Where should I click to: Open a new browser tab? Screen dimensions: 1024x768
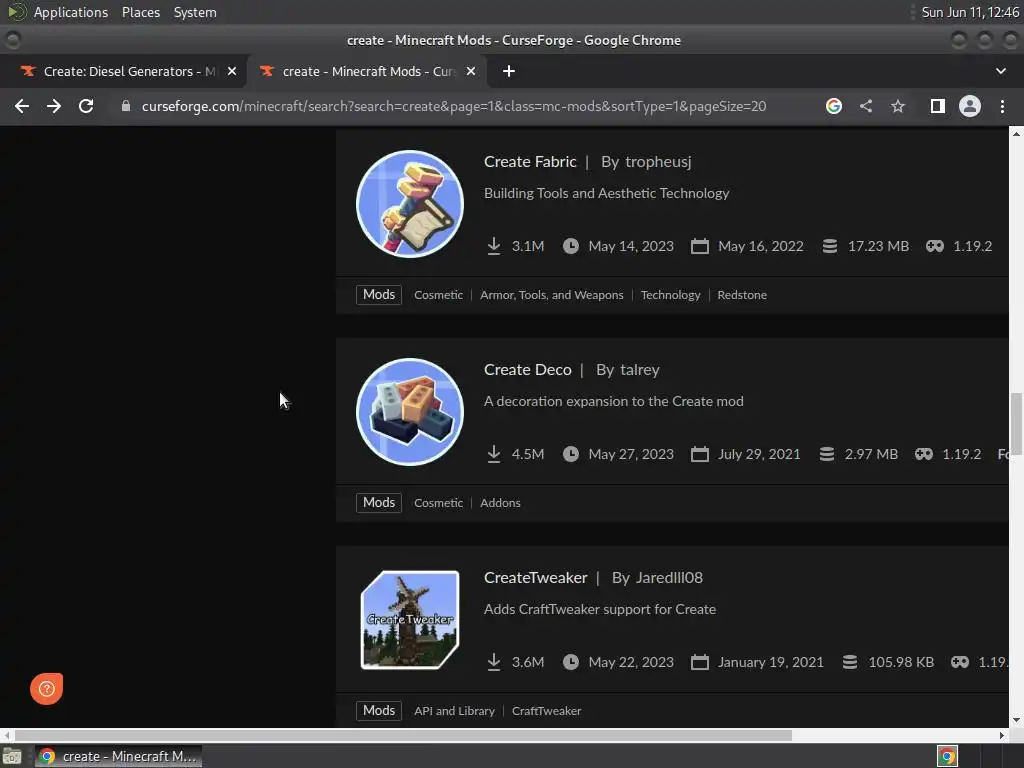coord(509,71)
